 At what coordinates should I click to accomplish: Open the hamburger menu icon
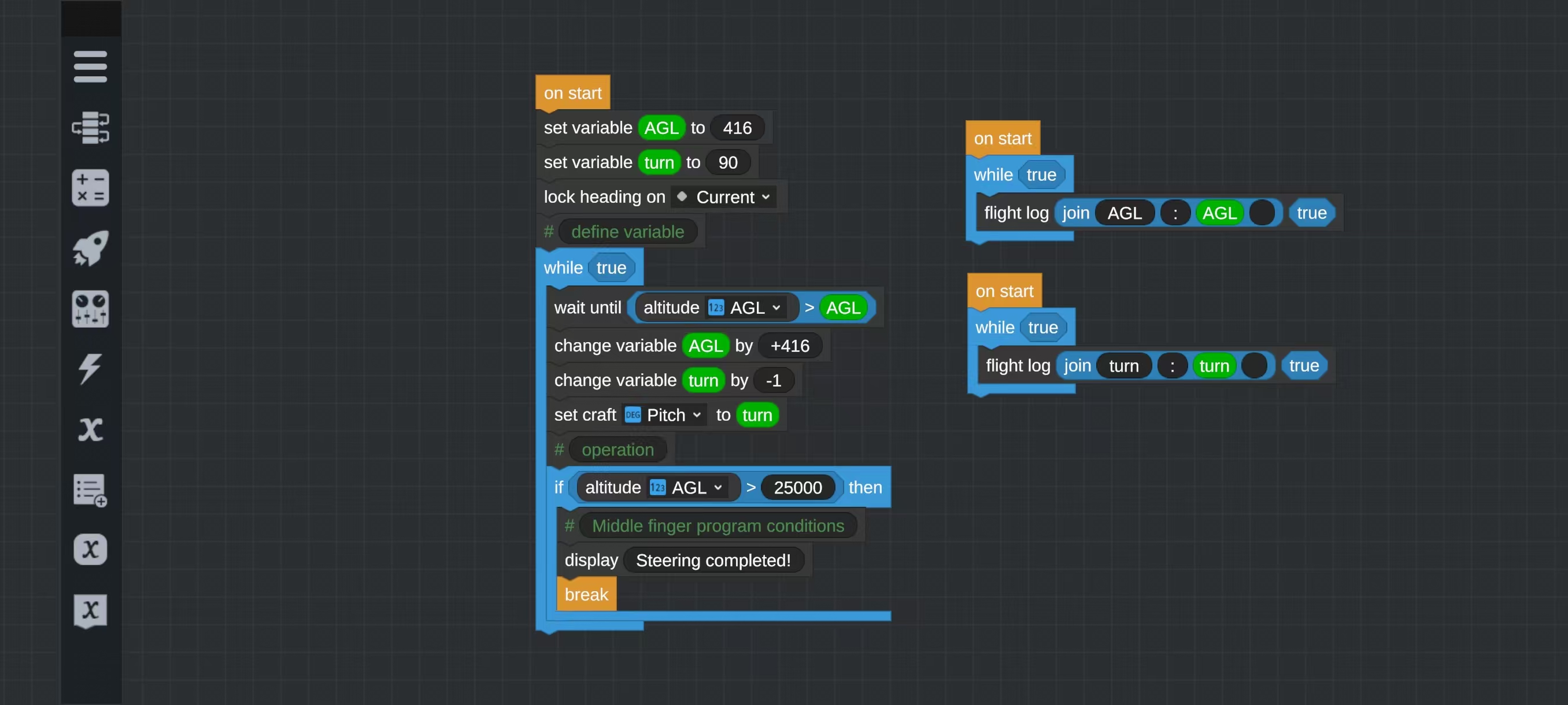(90, 66)
